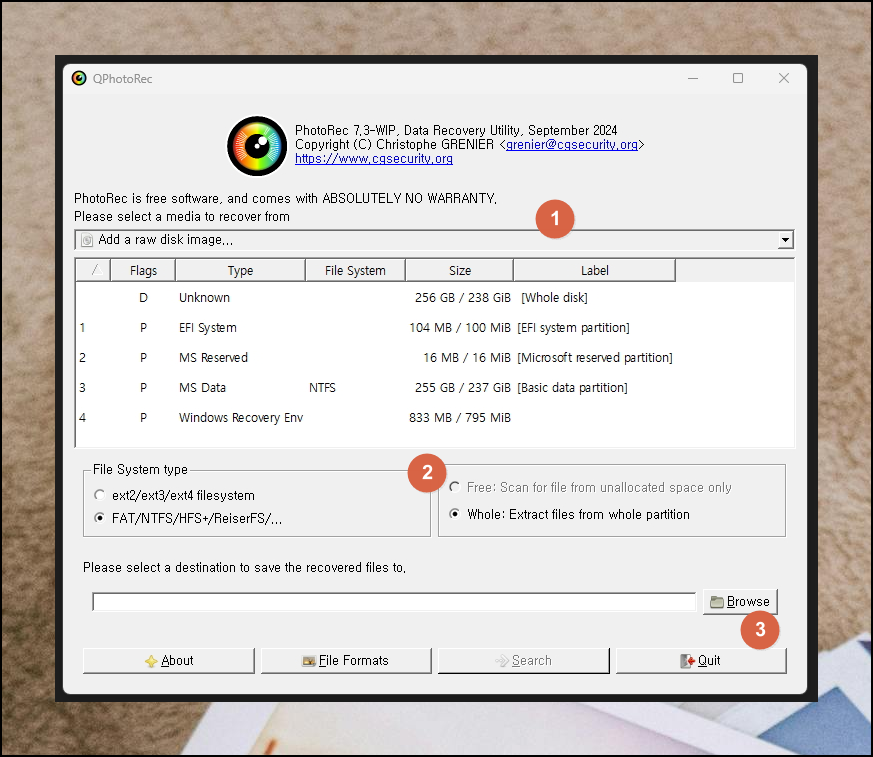
Task: Click the exit icon on Quit button
Action: 688,661
